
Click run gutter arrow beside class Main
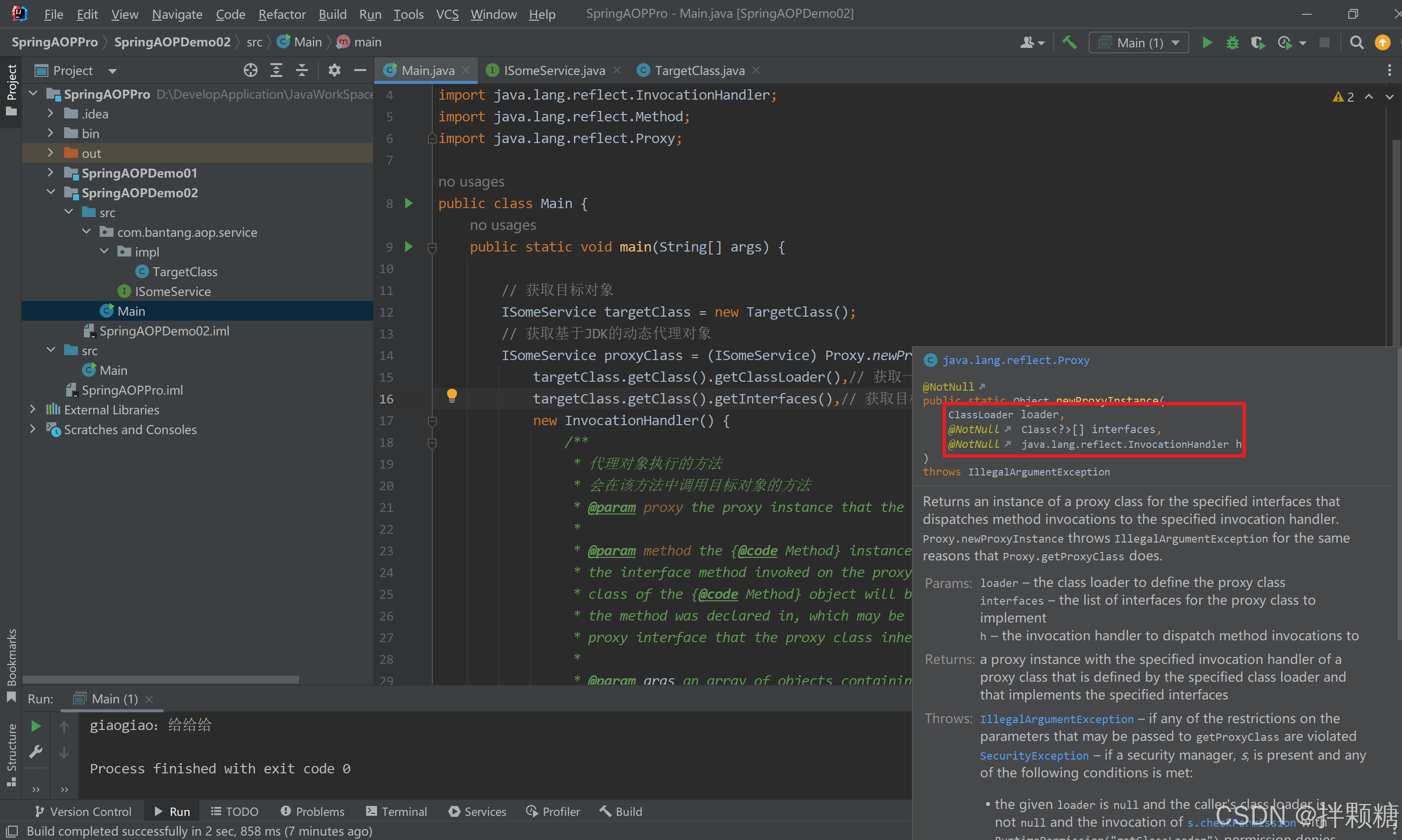point(409,203)
